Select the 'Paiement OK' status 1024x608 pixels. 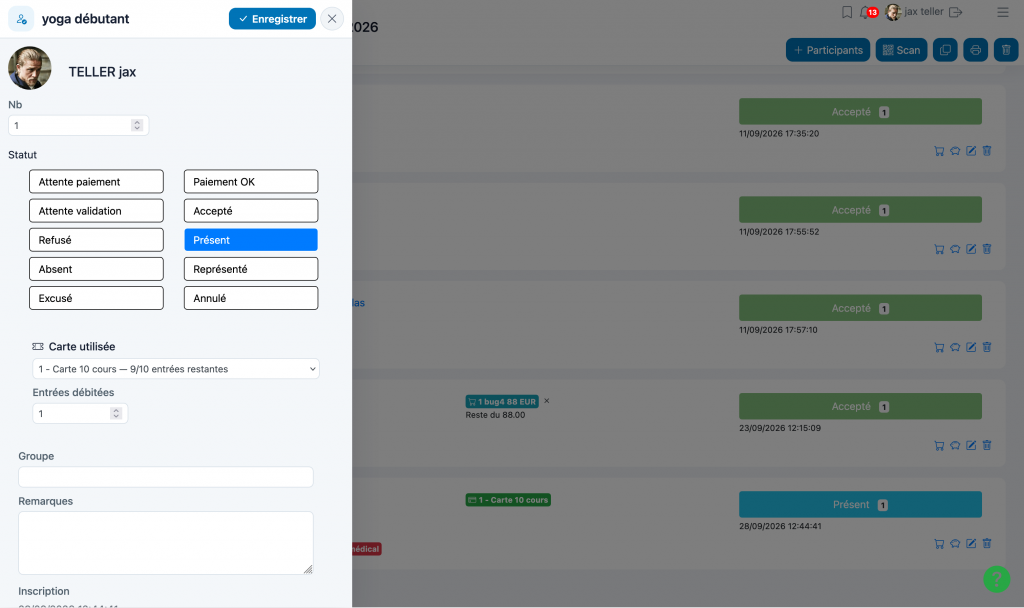point(251,182)
